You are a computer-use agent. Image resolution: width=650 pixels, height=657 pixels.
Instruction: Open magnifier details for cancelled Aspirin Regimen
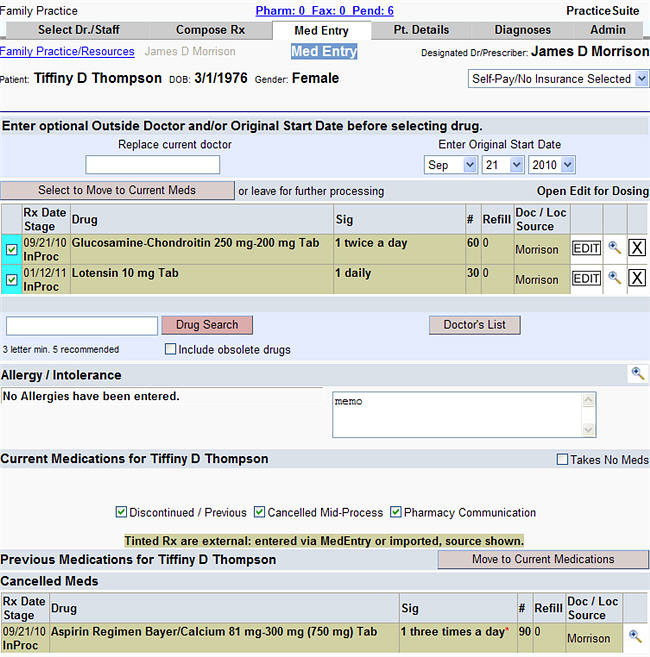(x=635, y=636)
